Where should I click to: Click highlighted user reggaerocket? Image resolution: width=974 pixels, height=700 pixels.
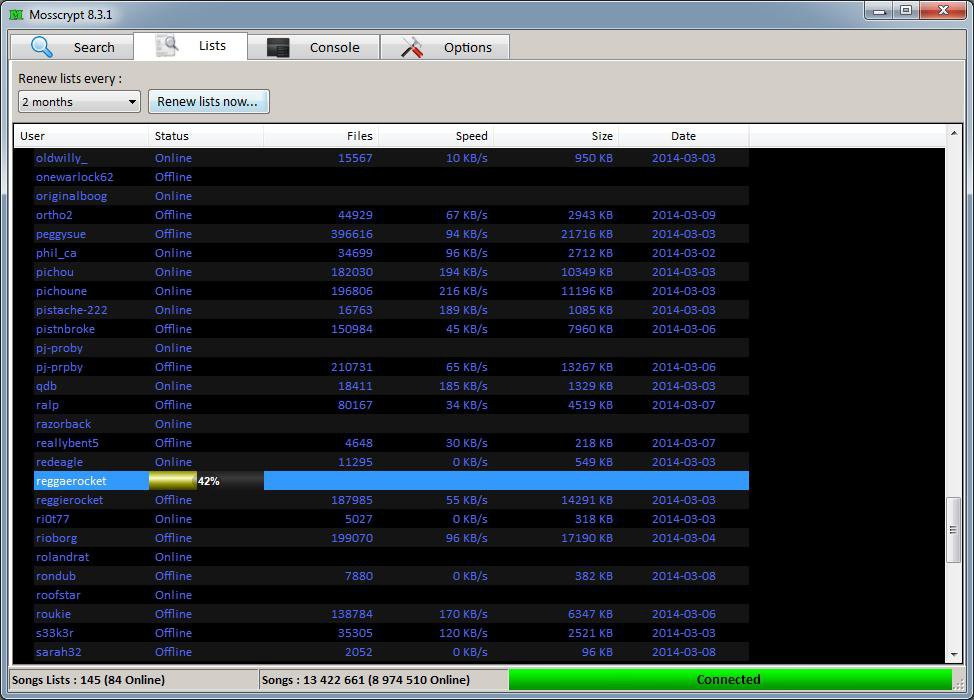click(71, 481)
